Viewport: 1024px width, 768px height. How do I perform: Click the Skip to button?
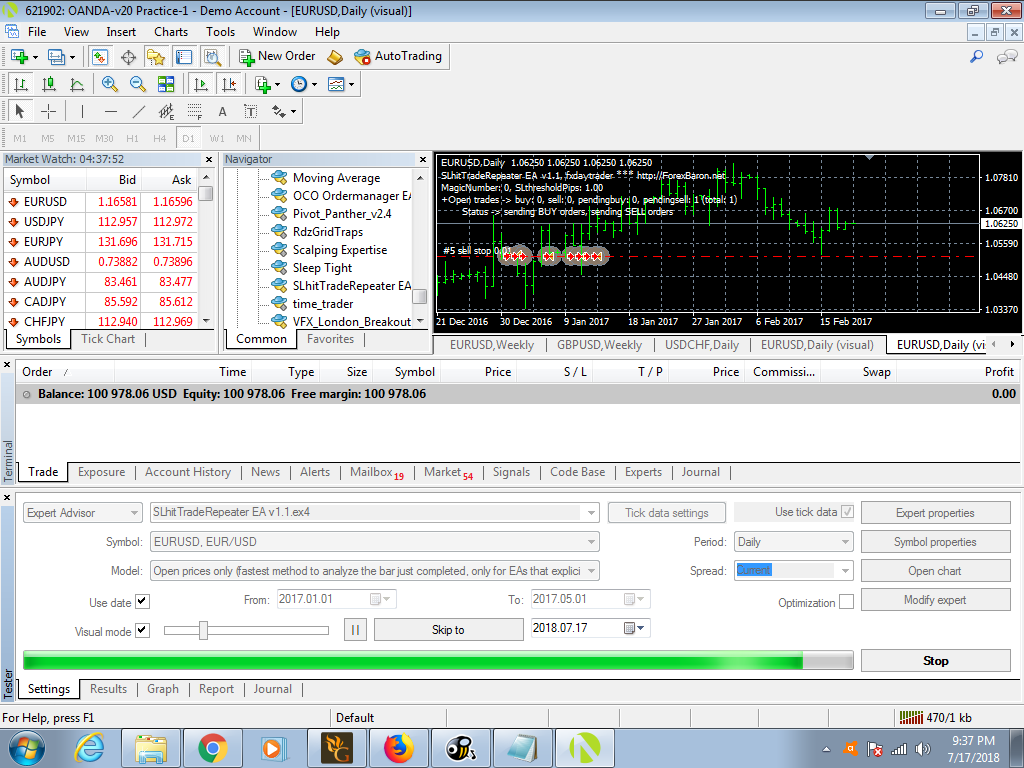pyautogui.click(x=448, y=630)
